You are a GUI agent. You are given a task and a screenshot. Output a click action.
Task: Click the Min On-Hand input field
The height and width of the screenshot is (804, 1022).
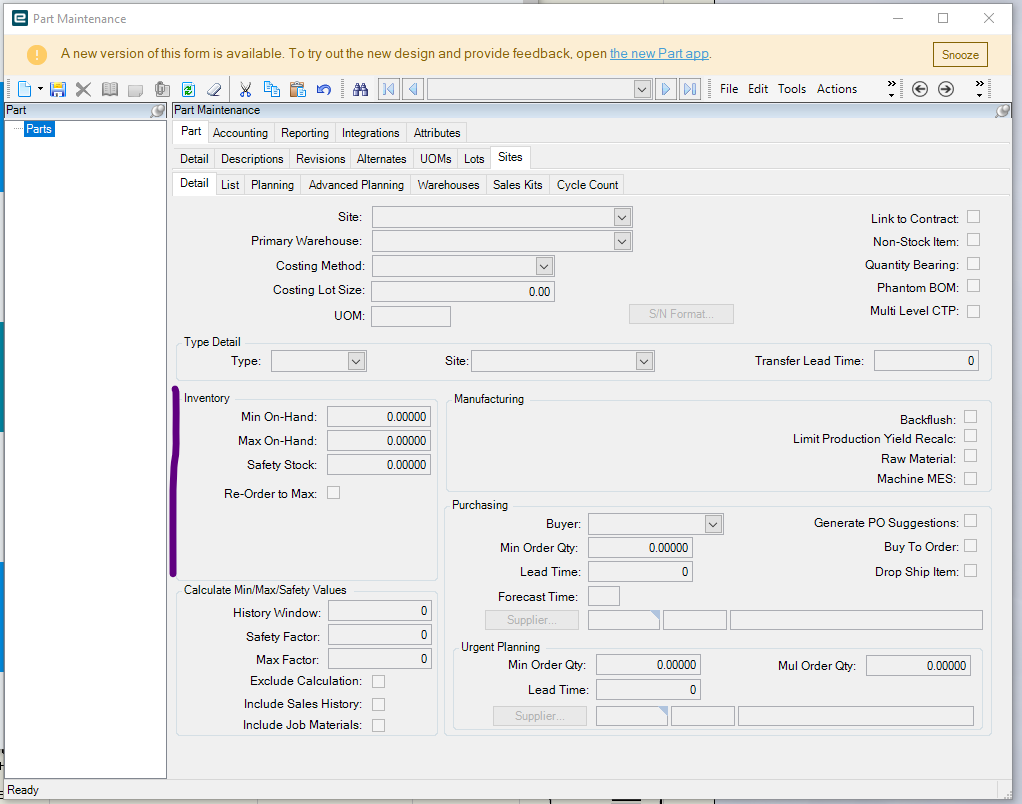click(x=378, y=417)
